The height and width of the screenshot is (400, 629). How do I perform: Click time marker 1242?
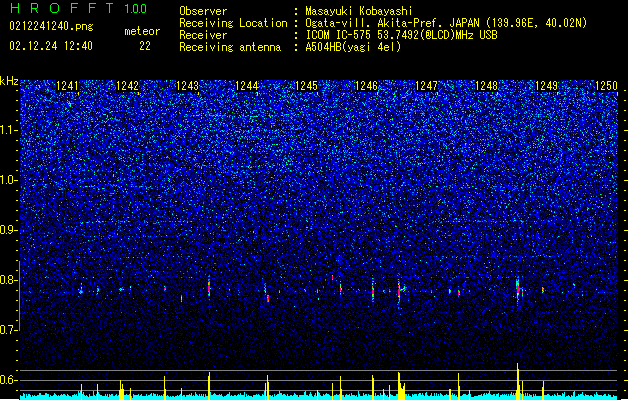127,86
